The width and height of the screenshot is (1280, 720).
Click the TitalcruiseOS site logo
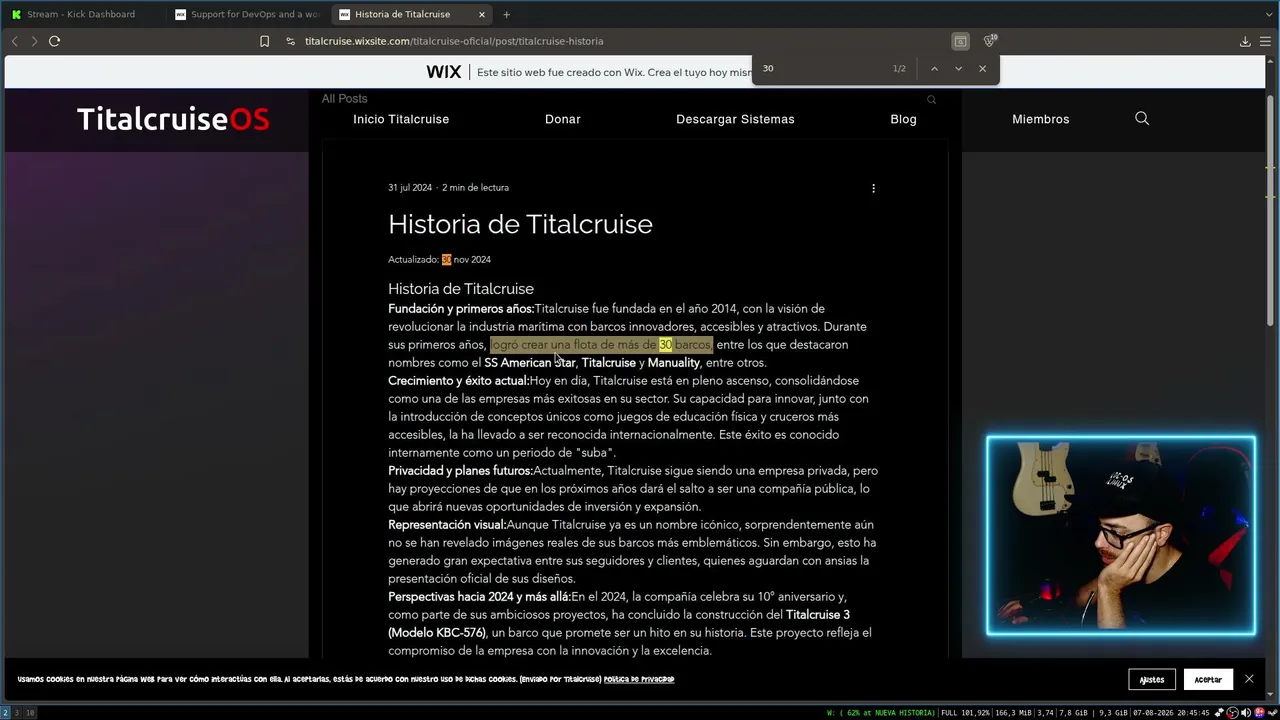[x=173, y=119]
